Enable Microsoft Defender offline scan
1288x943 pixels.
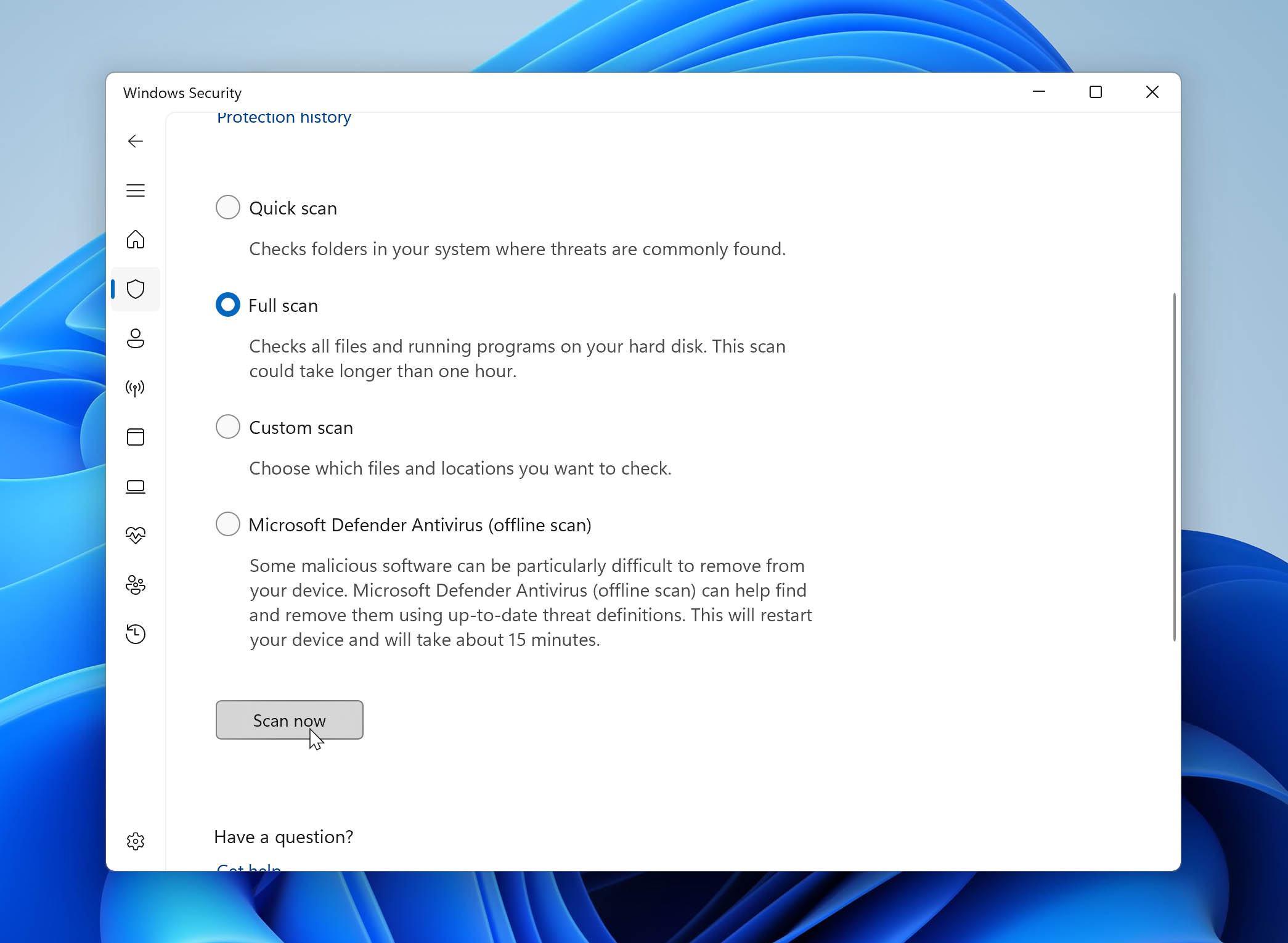click(228, 525)
